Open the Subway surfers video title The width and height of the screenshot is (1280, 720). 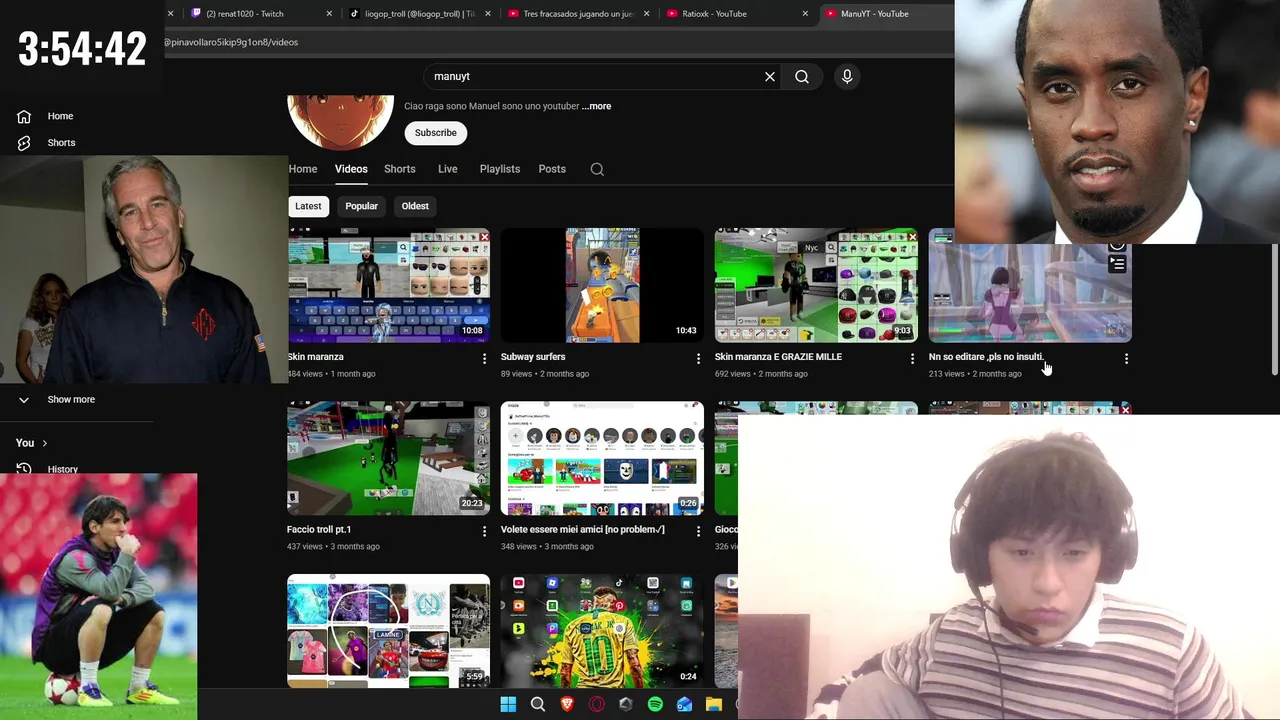pyautogui.click(x=533, y=357)
